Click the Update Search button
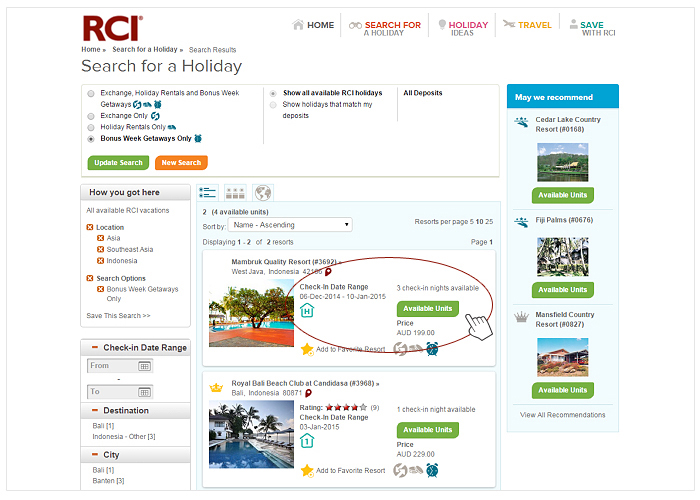This screenshot has height=500, width=700. click(x=118, y=163)
